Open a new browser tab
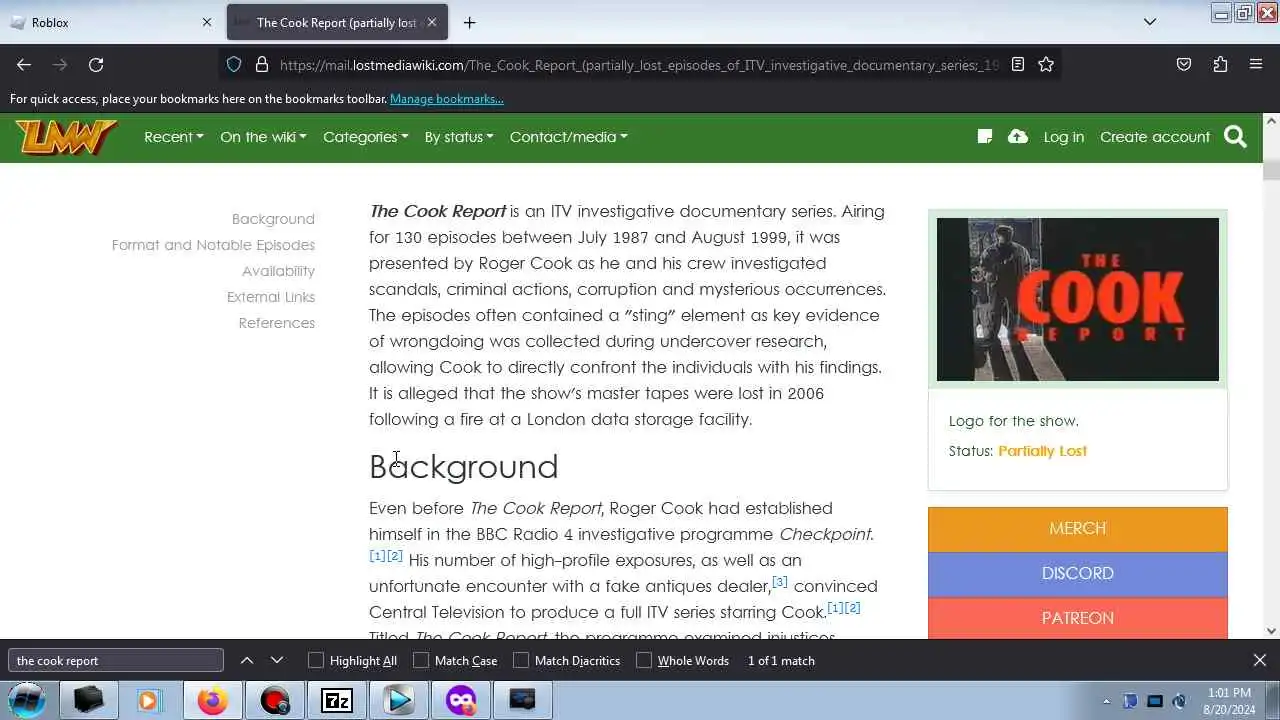 pos(469,22)
